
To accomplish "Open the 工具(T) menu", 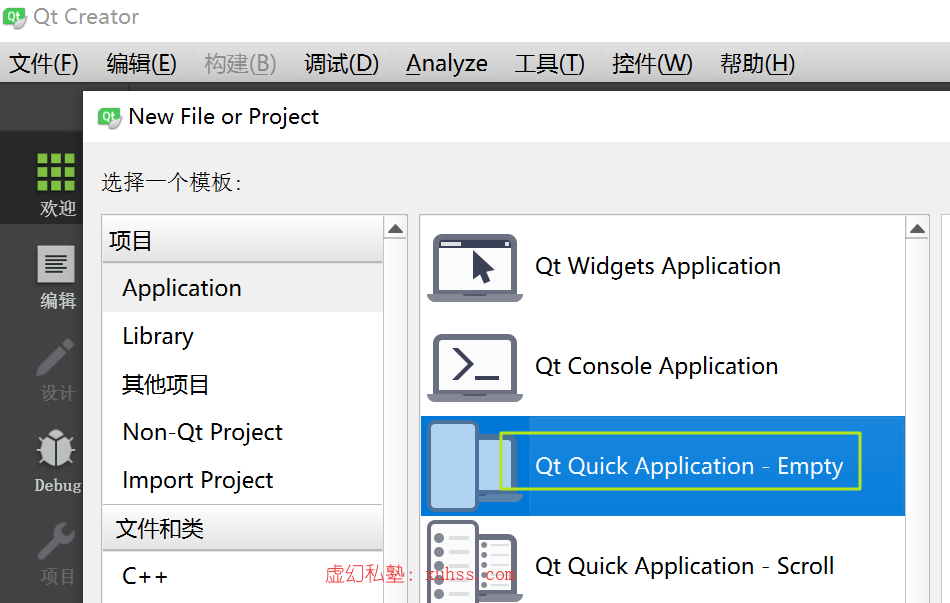I will point(550,63).
